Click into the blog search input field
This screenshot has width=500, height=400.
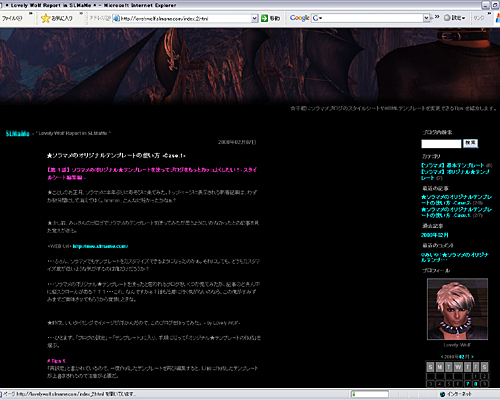(x=441, y=144)
